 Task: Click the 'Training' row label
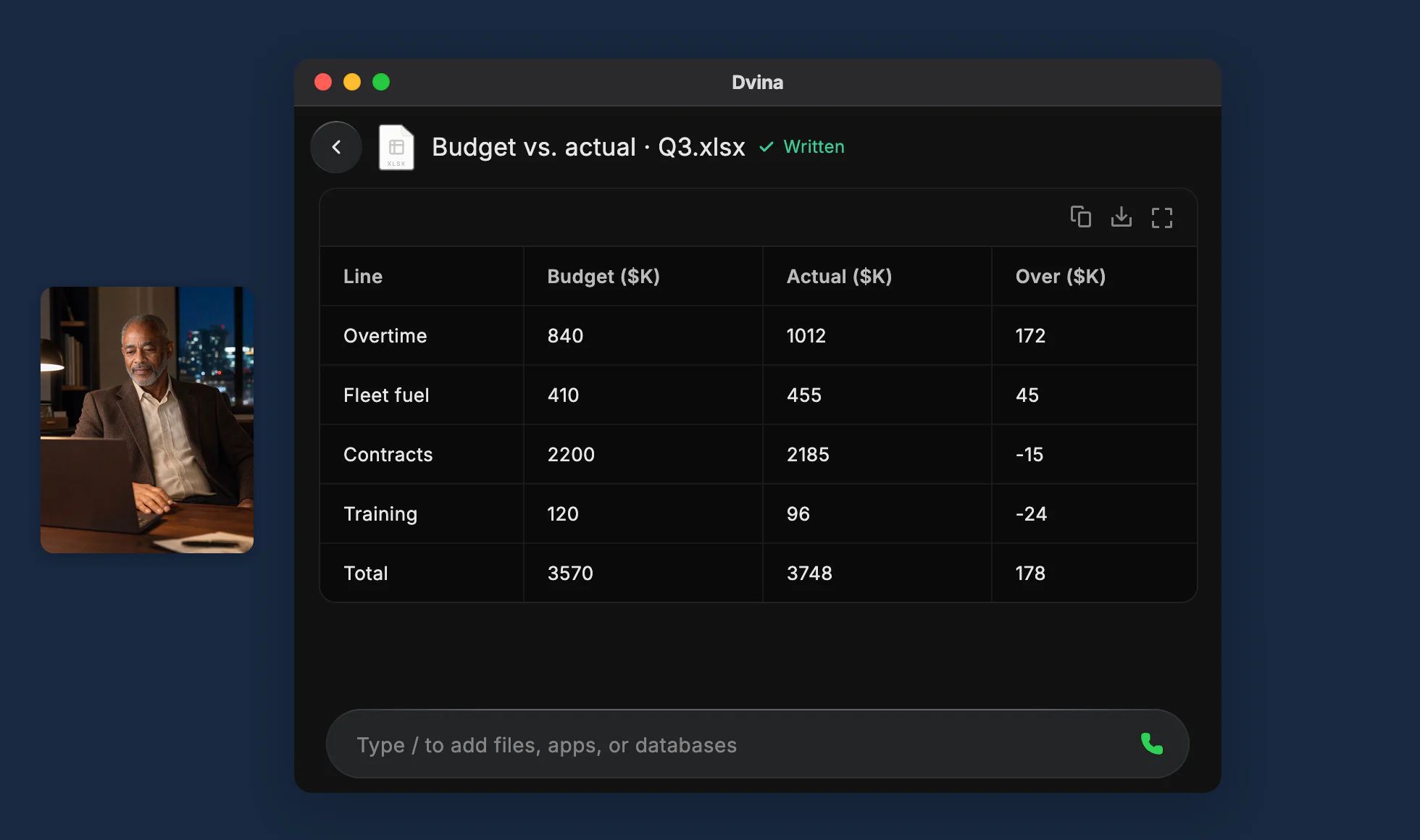pyautogui.click(x=380, y=514)
